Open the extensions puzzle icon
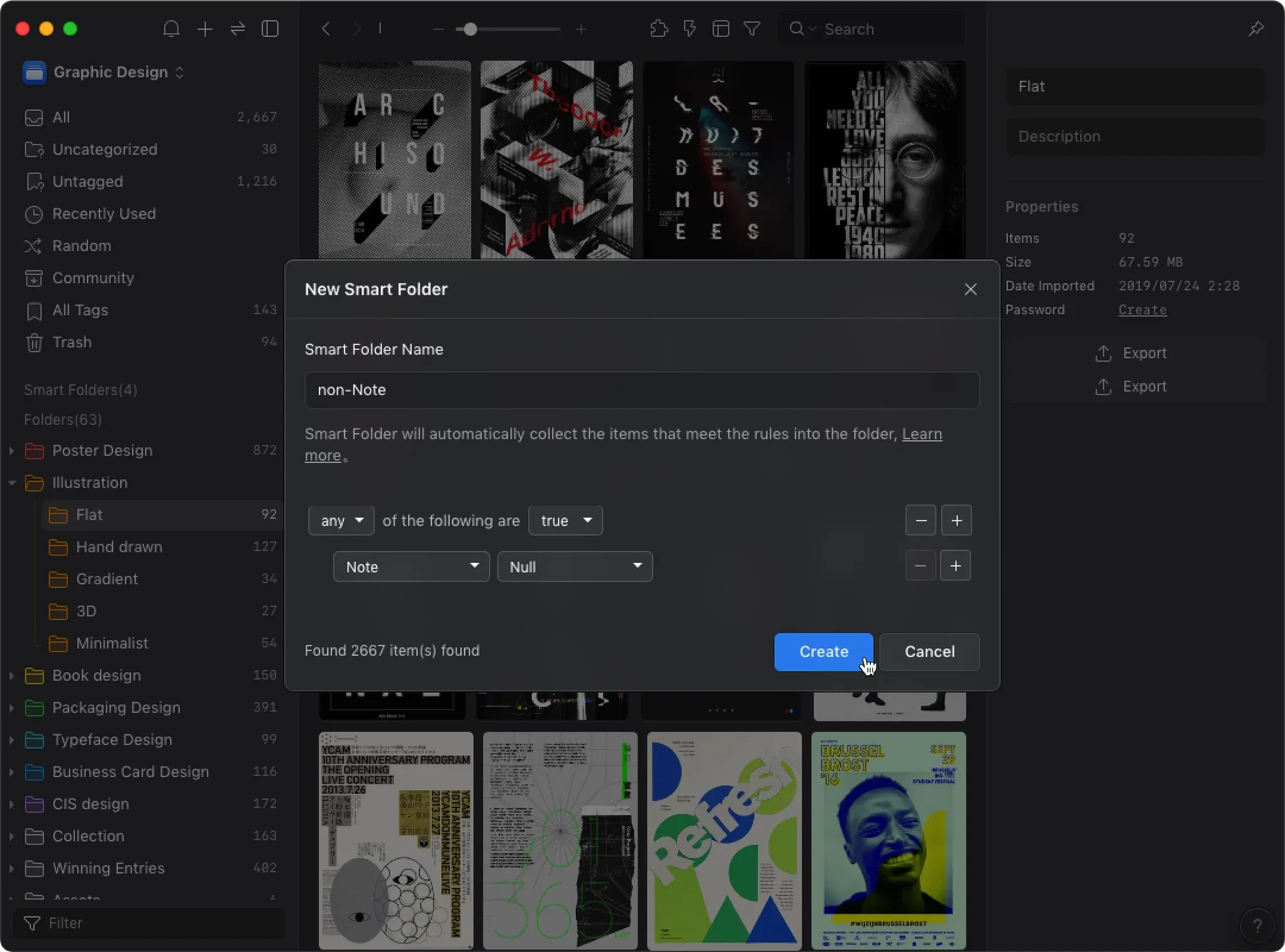 click(x=659, y=29)
